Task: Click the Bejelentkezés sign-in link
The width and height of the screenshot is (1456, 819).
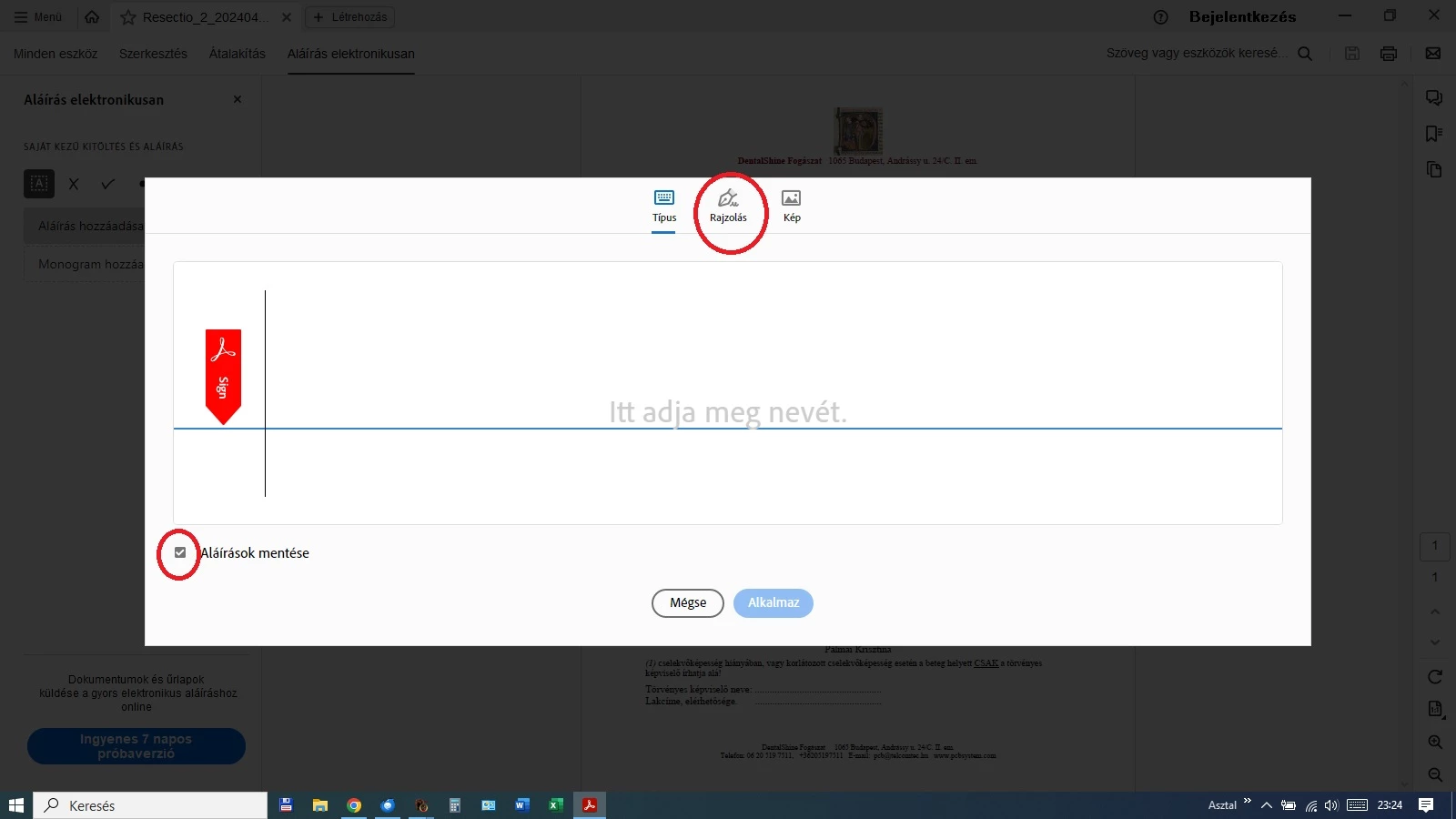Action: [x=1242, y=16]
